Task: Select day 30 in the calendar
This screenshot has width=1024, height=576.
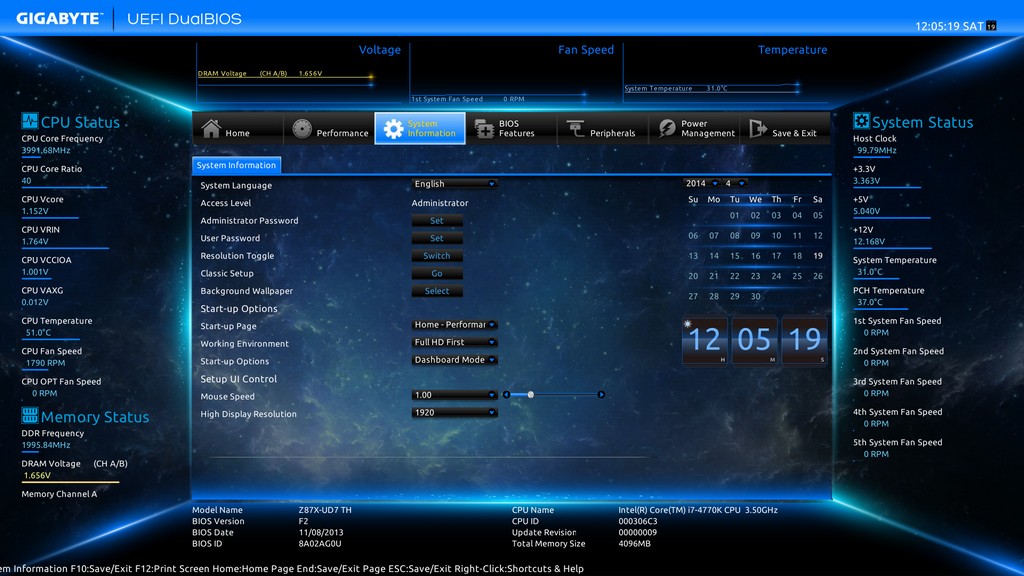Action: (756, 296)
